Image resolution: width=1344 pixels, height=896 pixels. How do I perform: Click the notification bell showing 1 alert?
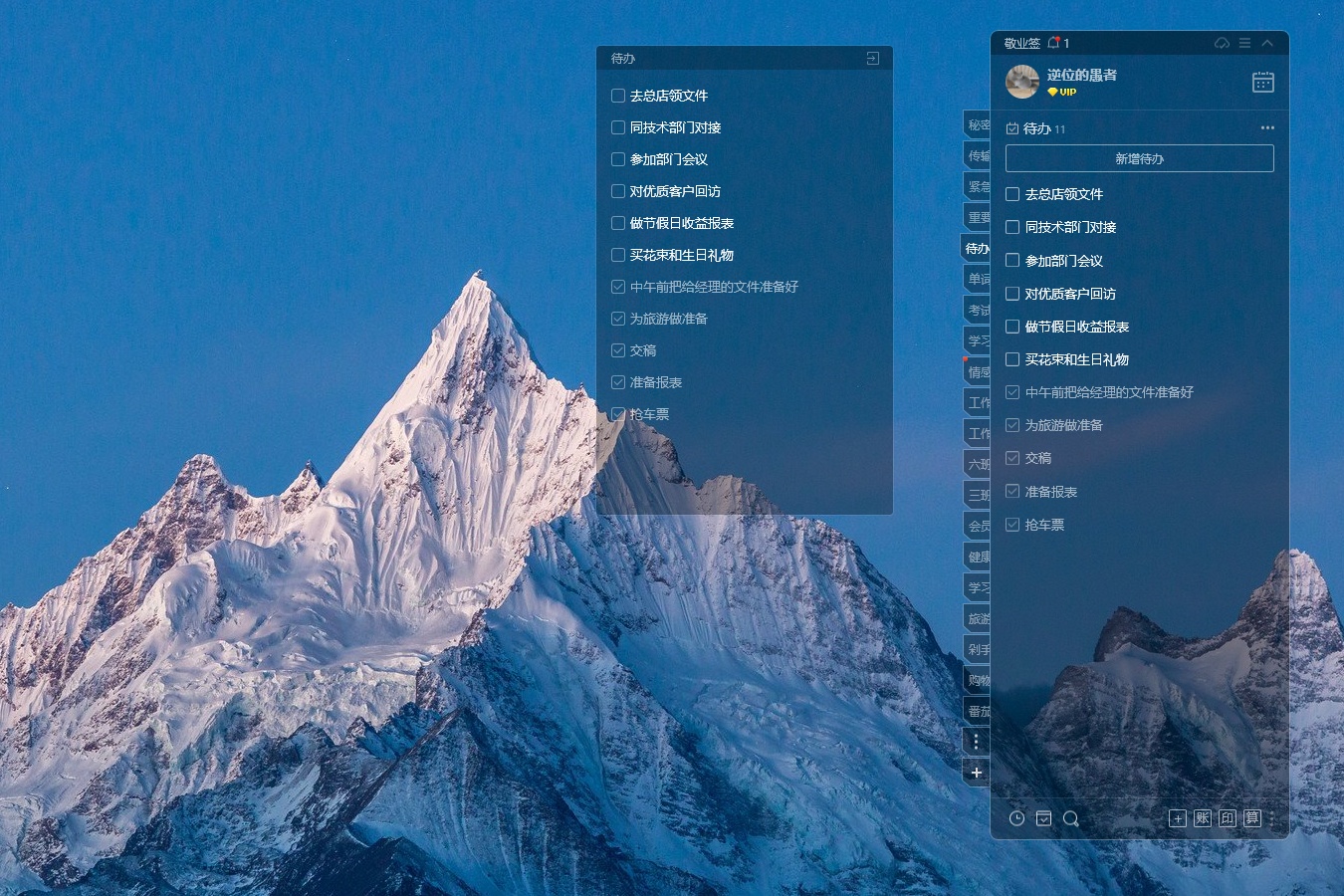(1054, 43)
